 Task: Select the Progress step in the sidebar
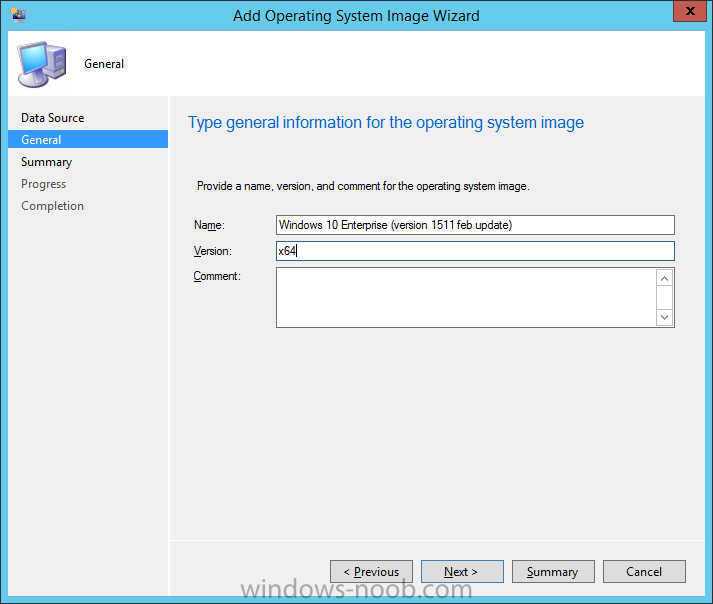(44, 184)
